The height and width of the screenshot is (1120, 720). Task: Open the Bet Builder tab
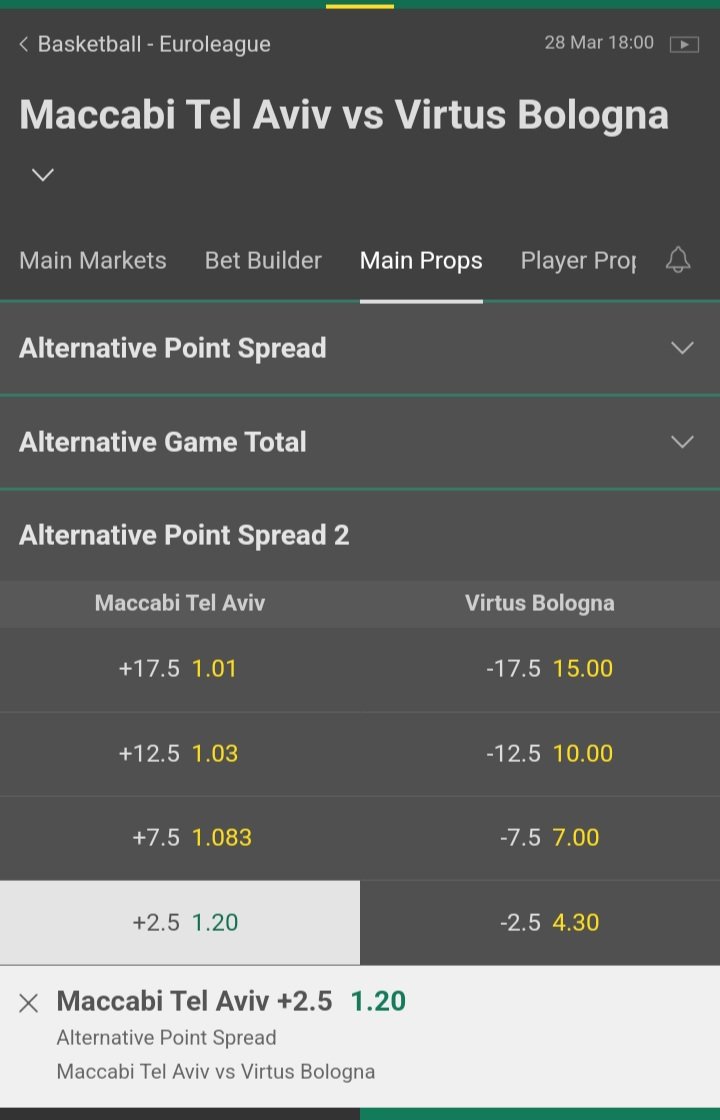[x=263, y=261]
